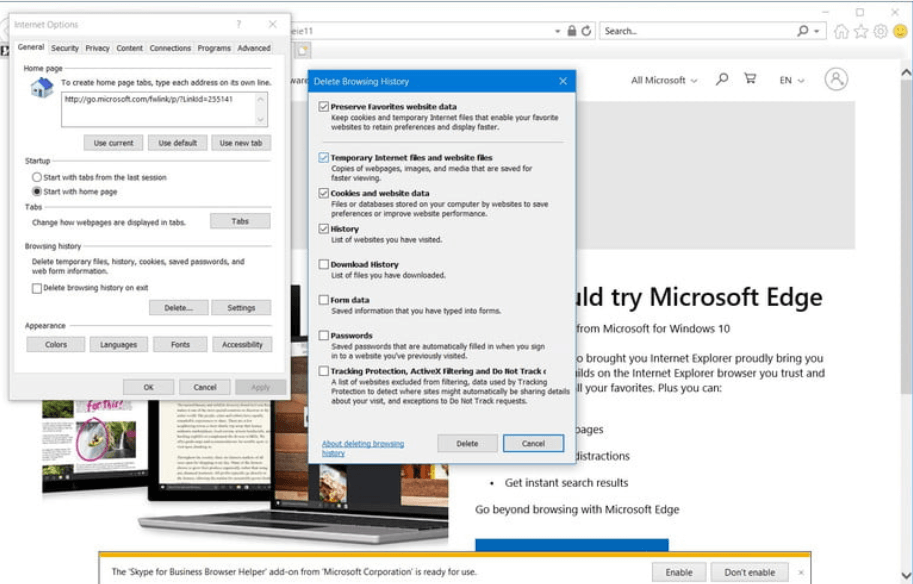Click home page box scroll up arrow
The image size is (913, 584).
(261, 100)
